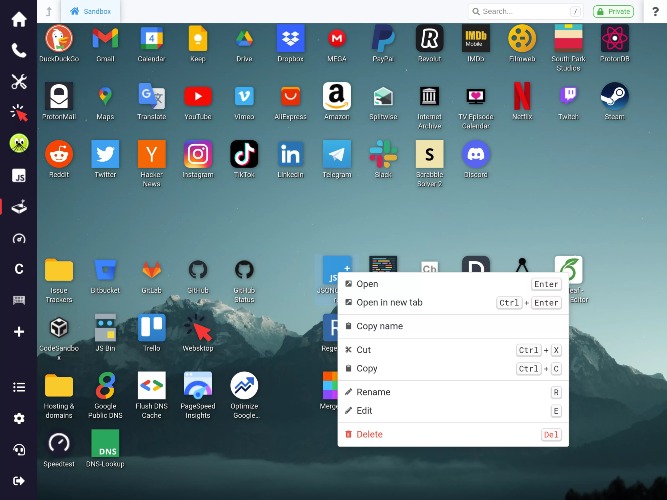Open the DNS Lookup shortcut
Image resolution: width=667 pixels, height=500 pixels.
click(105, 443)
